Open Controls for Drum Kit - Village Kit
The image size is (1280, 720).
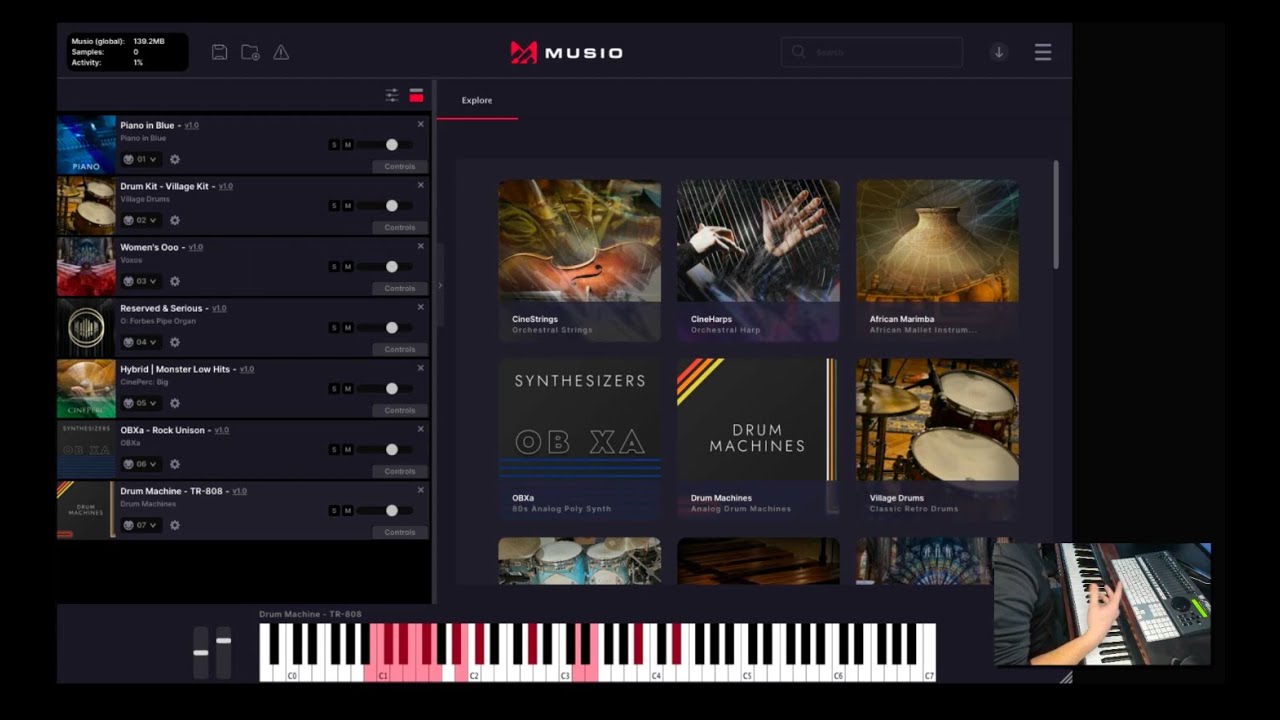pyautogui.click(x=399, y=228)
